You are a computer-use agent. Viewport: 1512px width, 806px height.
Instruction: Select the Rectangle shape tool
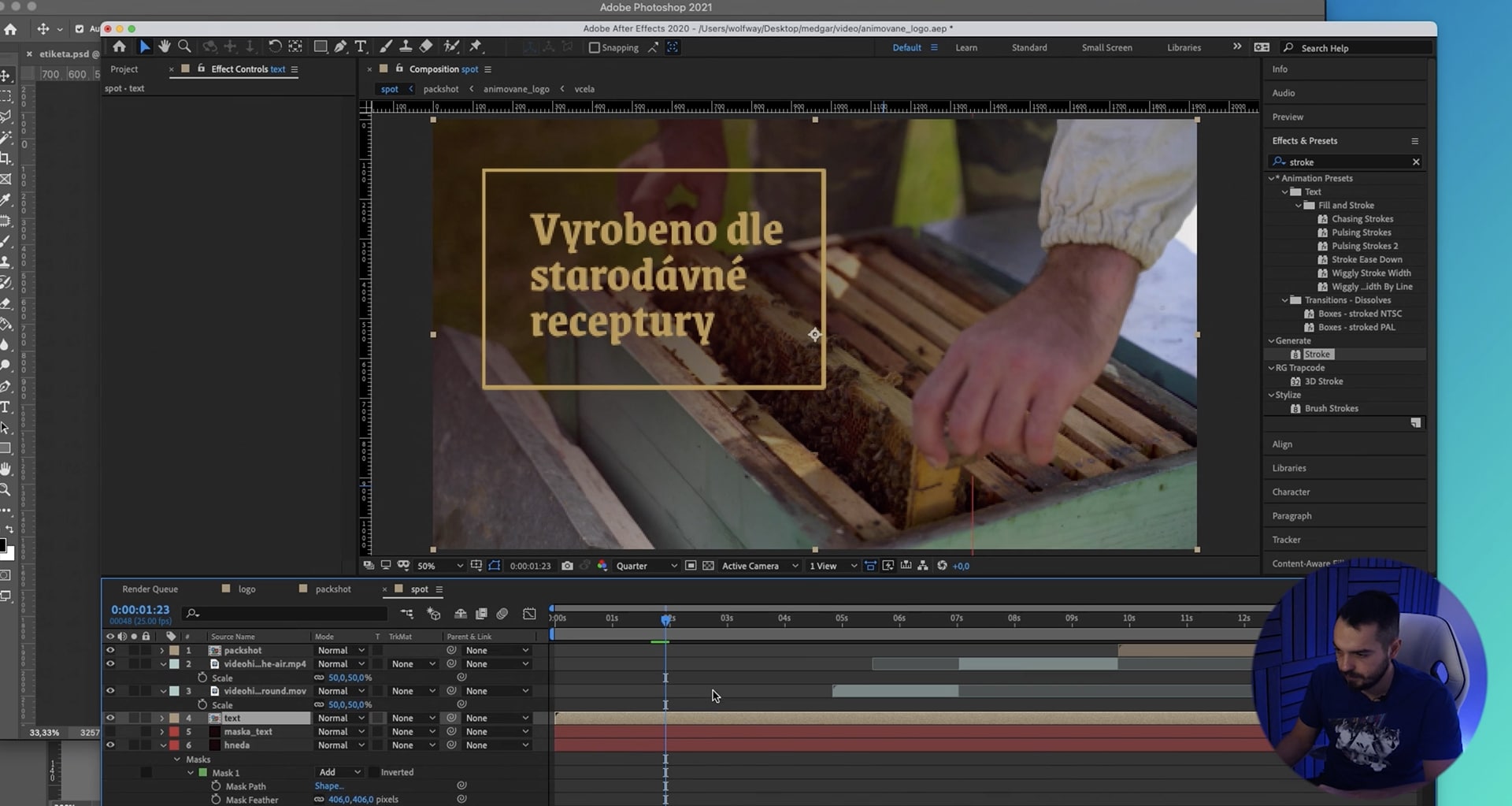pos(320,46)
